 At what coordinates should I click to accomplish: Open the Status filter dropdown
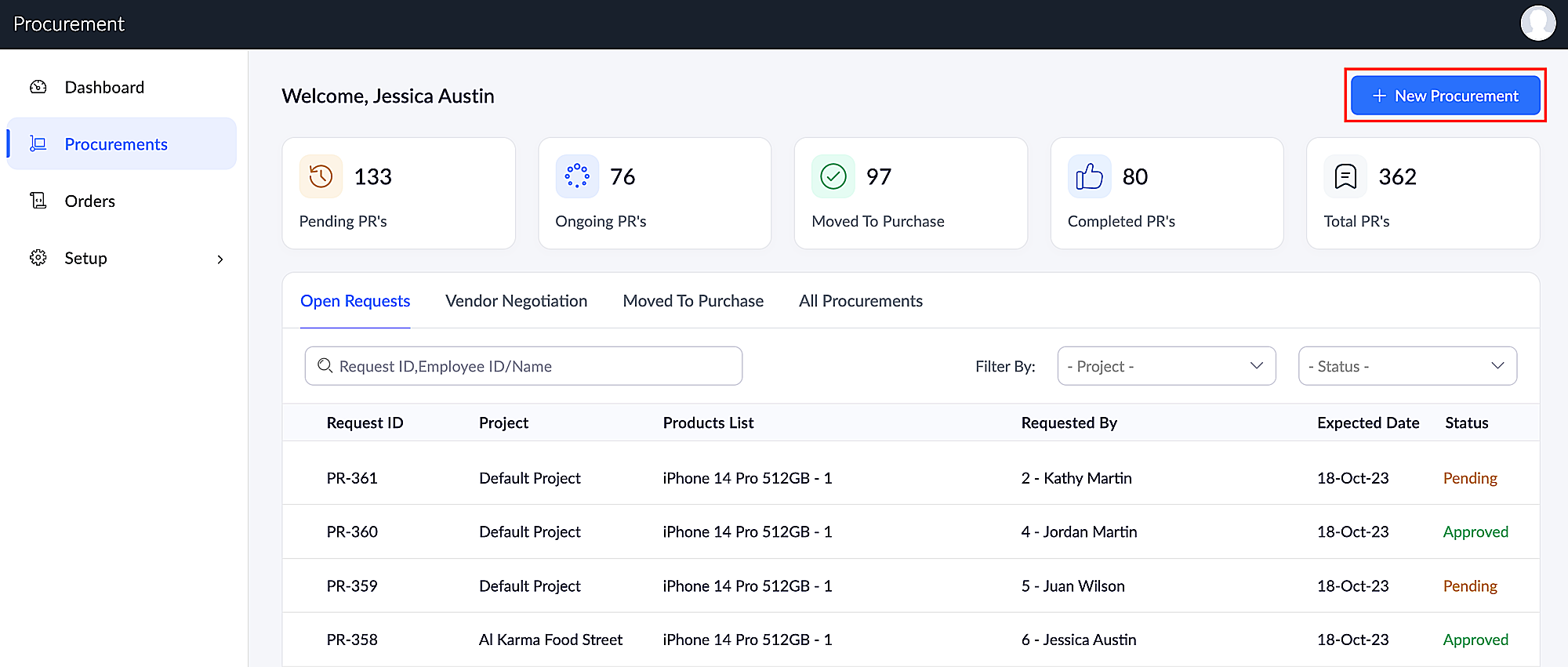coord(1406,366)
